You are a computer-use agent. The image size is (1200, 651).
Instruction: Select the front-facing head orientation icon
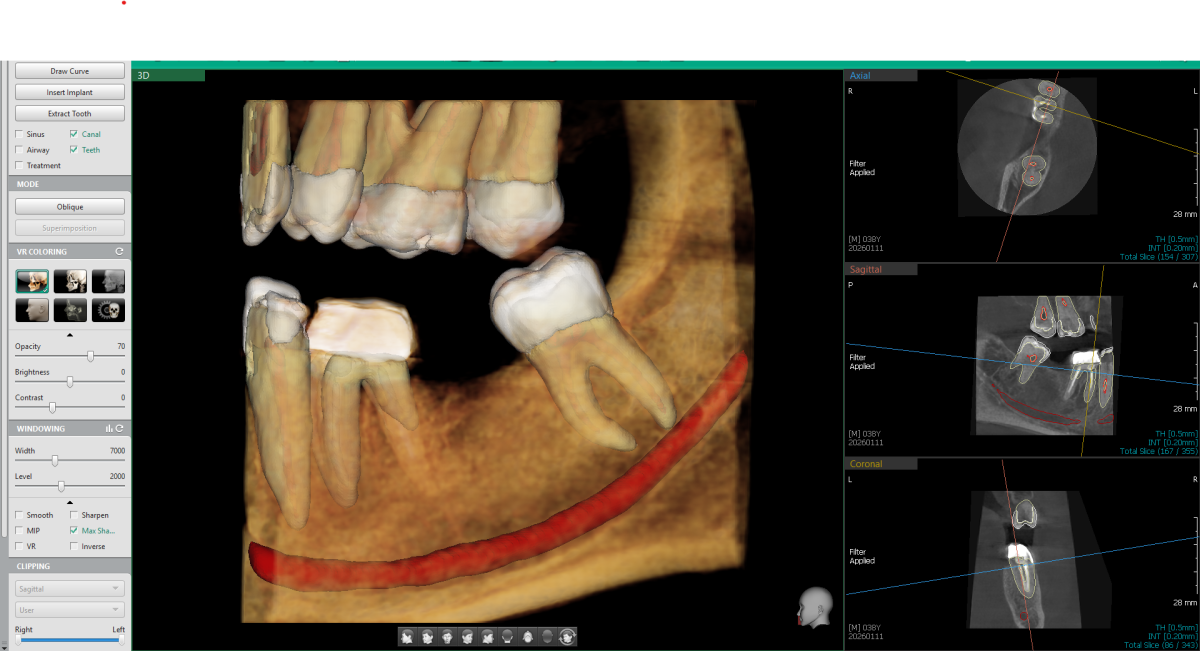pos(447,636)
